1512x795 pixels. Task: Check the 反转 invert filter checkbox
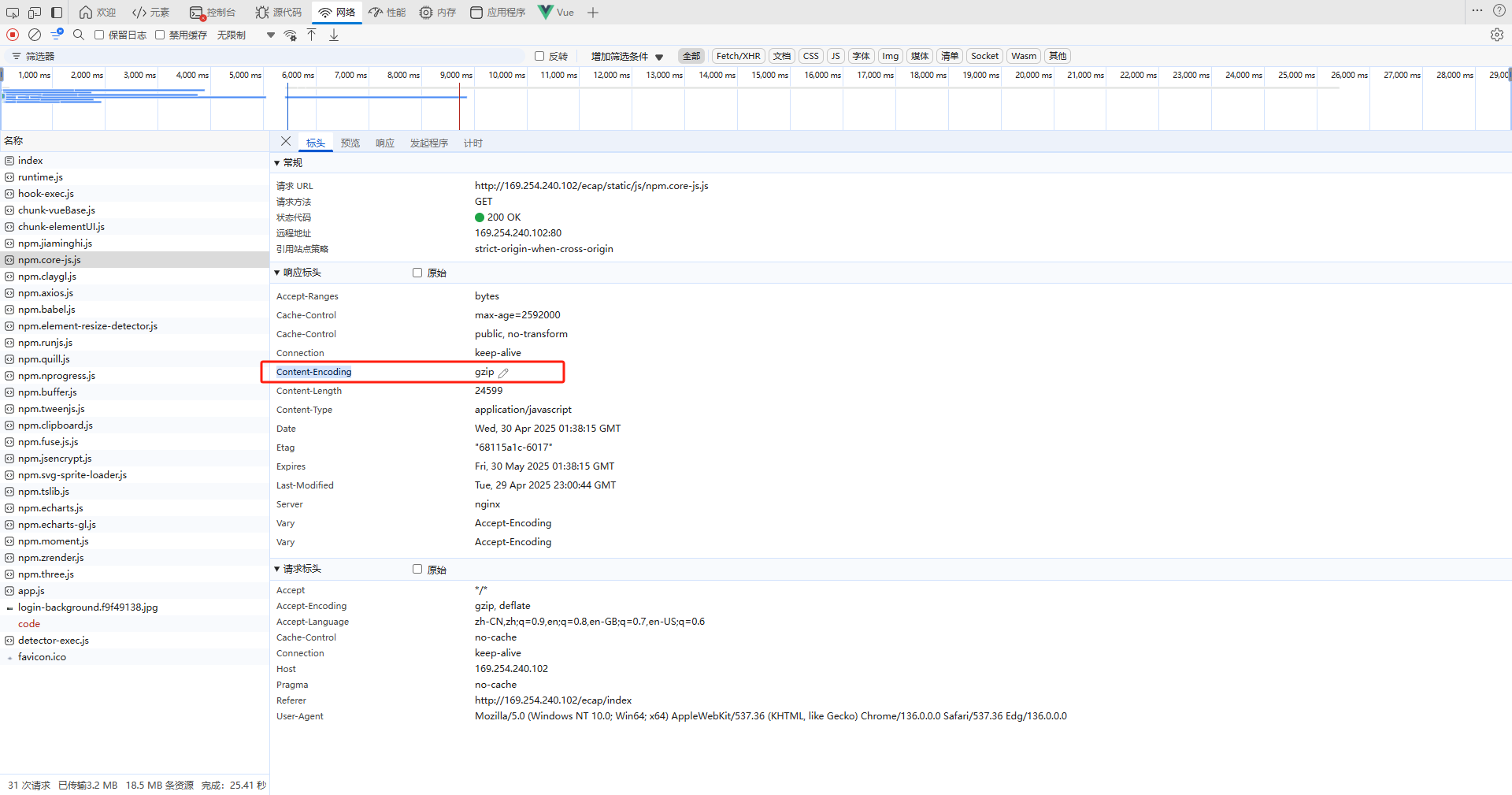(x=539, y=56)
